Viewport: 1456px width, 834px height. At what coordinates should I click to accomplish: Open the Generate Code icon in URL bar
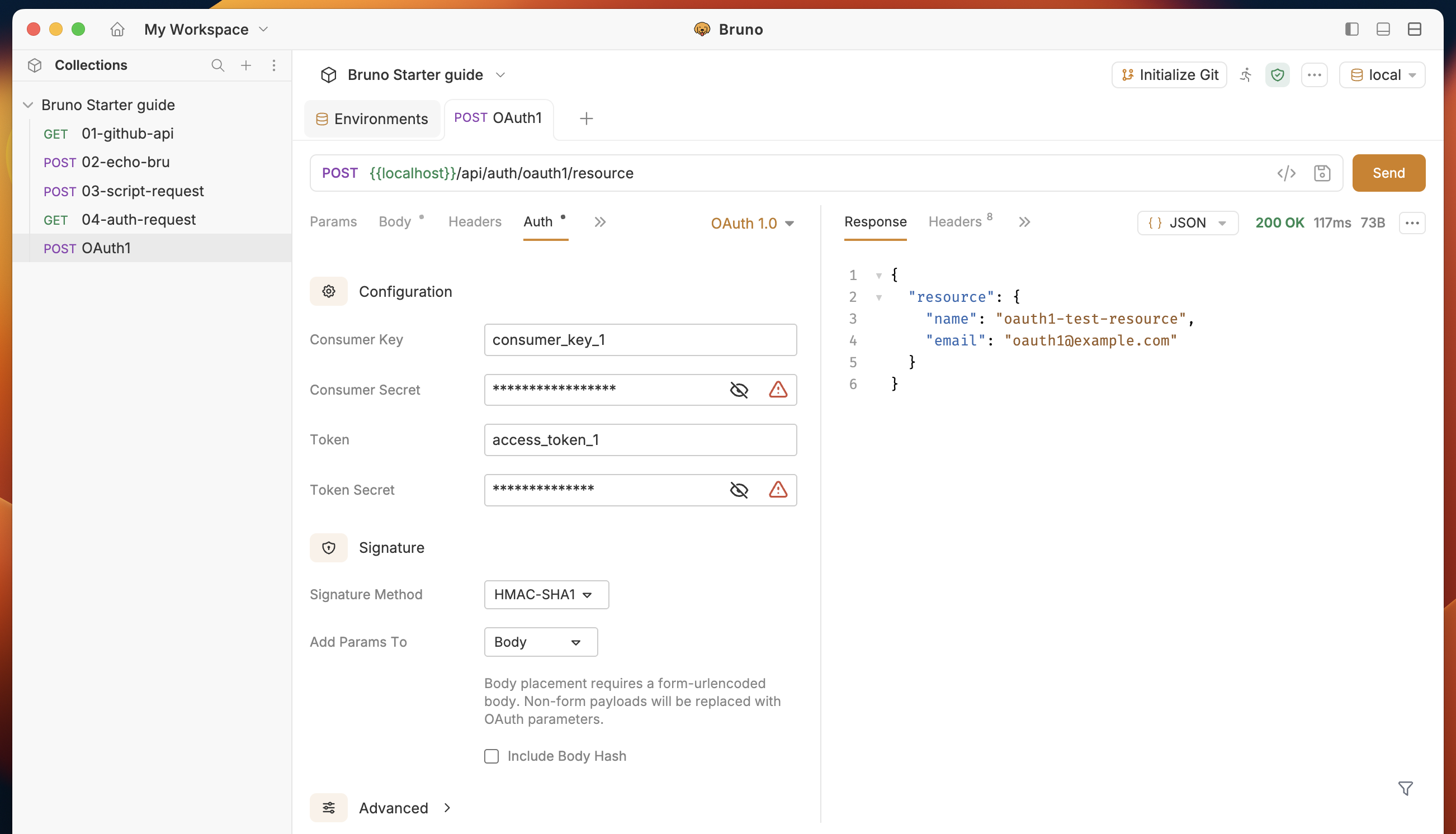coord(1286,173)
